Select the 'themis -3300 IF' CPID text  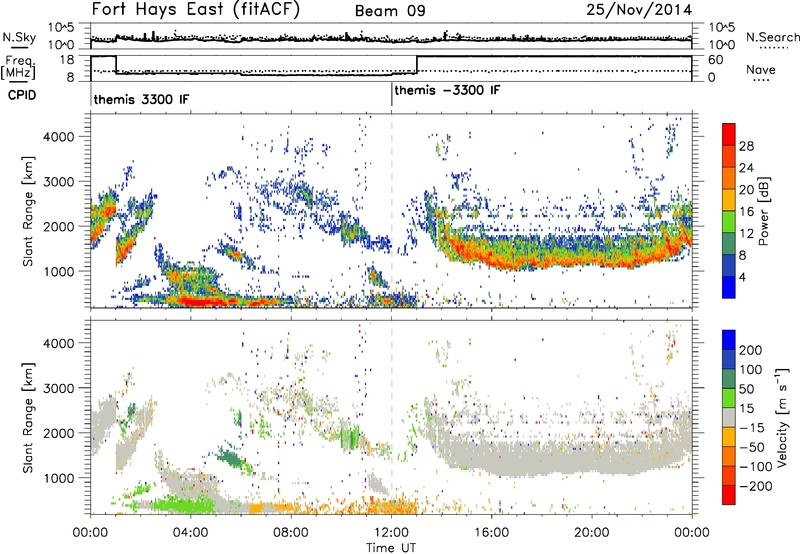coord(447,91)
